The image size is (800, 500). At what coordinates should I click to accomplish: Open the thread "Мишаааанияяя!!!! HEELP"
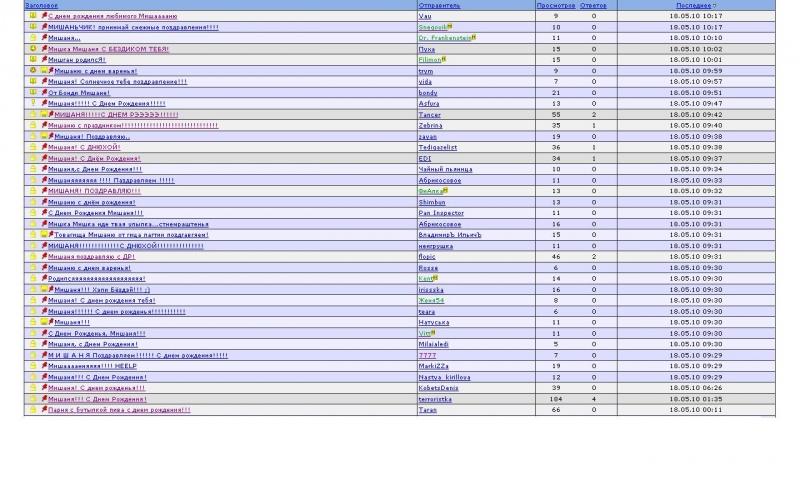[92, 366]
